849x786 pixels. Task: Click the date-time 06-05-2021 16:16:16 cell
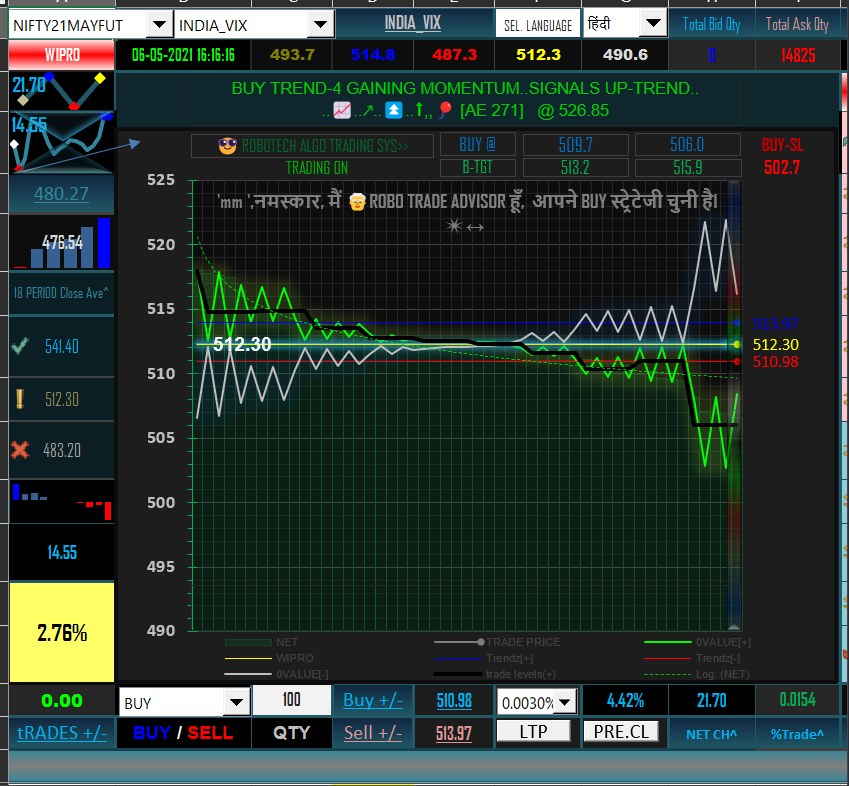tap(183, 55)
